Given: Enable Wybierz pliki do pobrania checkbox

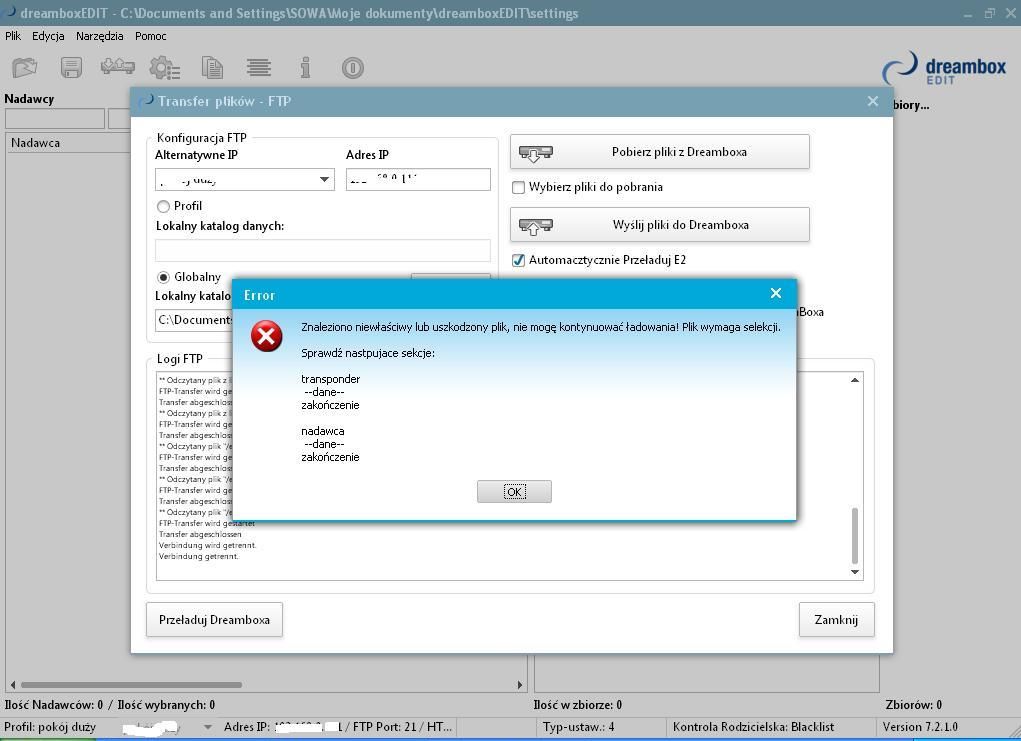Looking at the screenshot, I should [x=518, y=188].
